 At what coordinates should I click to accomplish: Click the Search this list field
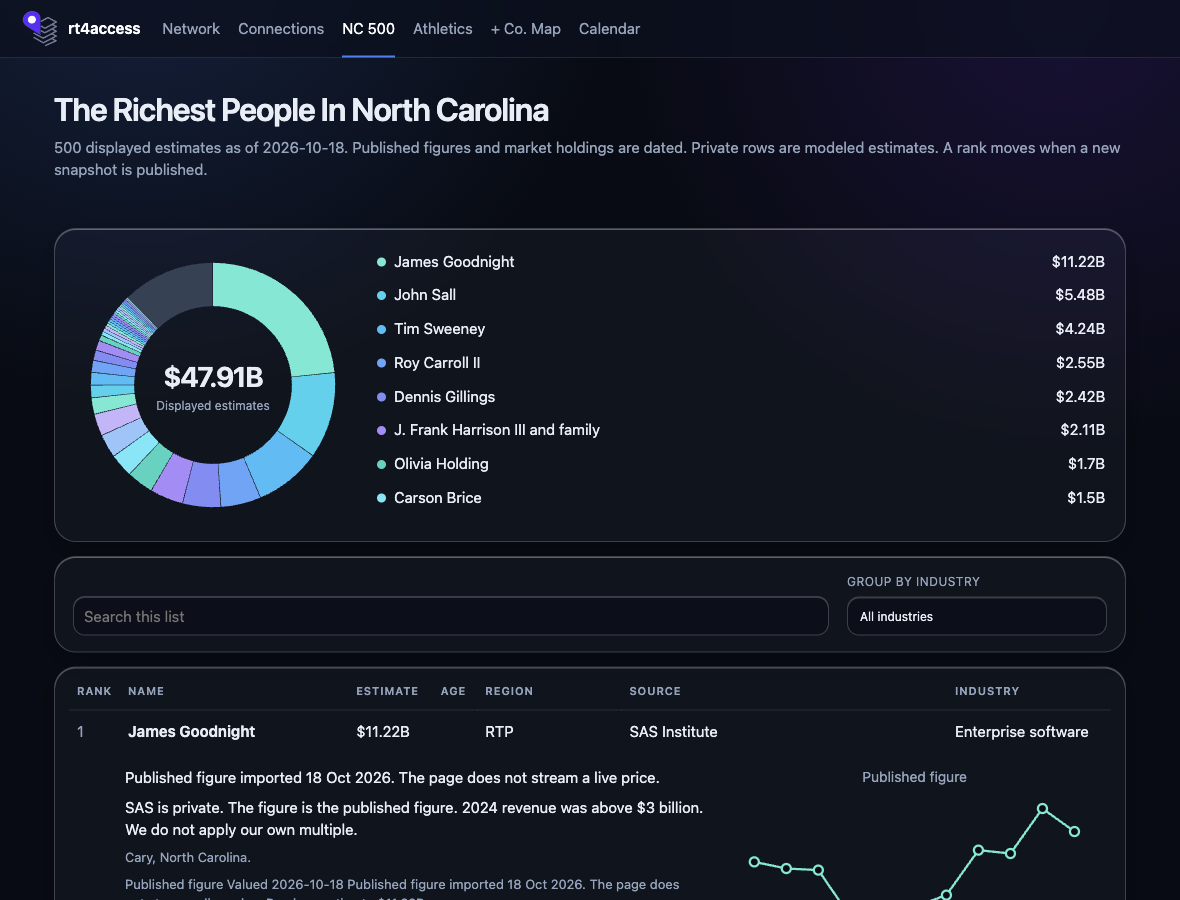(x=451, y=616)
